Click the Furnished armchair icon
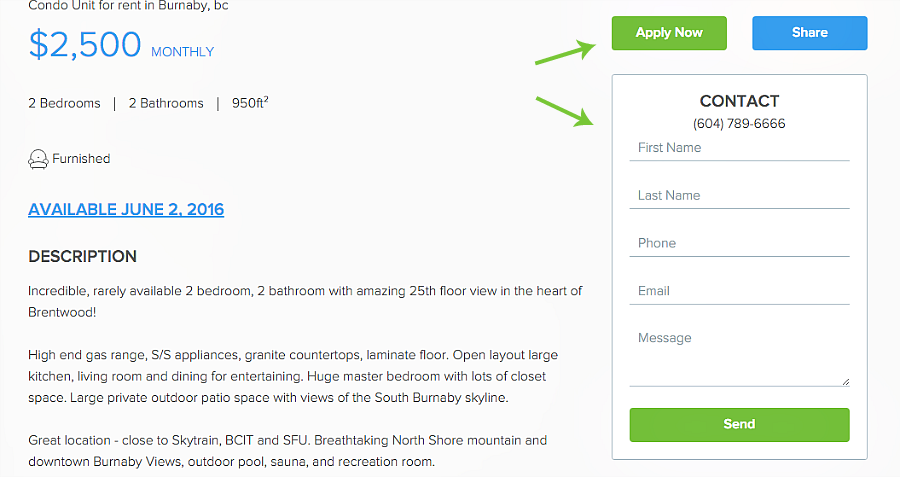This screenshot has width=900, height=477. 38,159
